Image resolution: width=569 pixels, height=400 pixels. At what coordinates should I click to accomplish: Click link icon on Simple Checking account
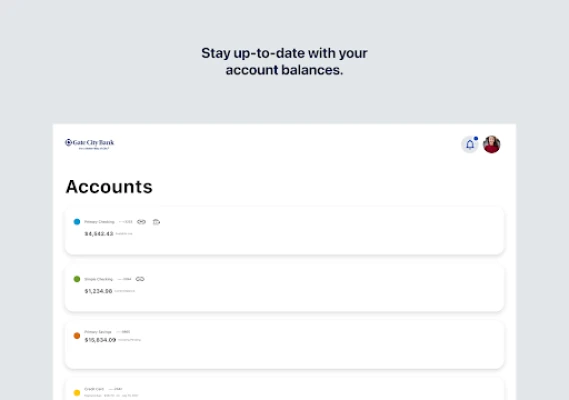click(140, 279)
